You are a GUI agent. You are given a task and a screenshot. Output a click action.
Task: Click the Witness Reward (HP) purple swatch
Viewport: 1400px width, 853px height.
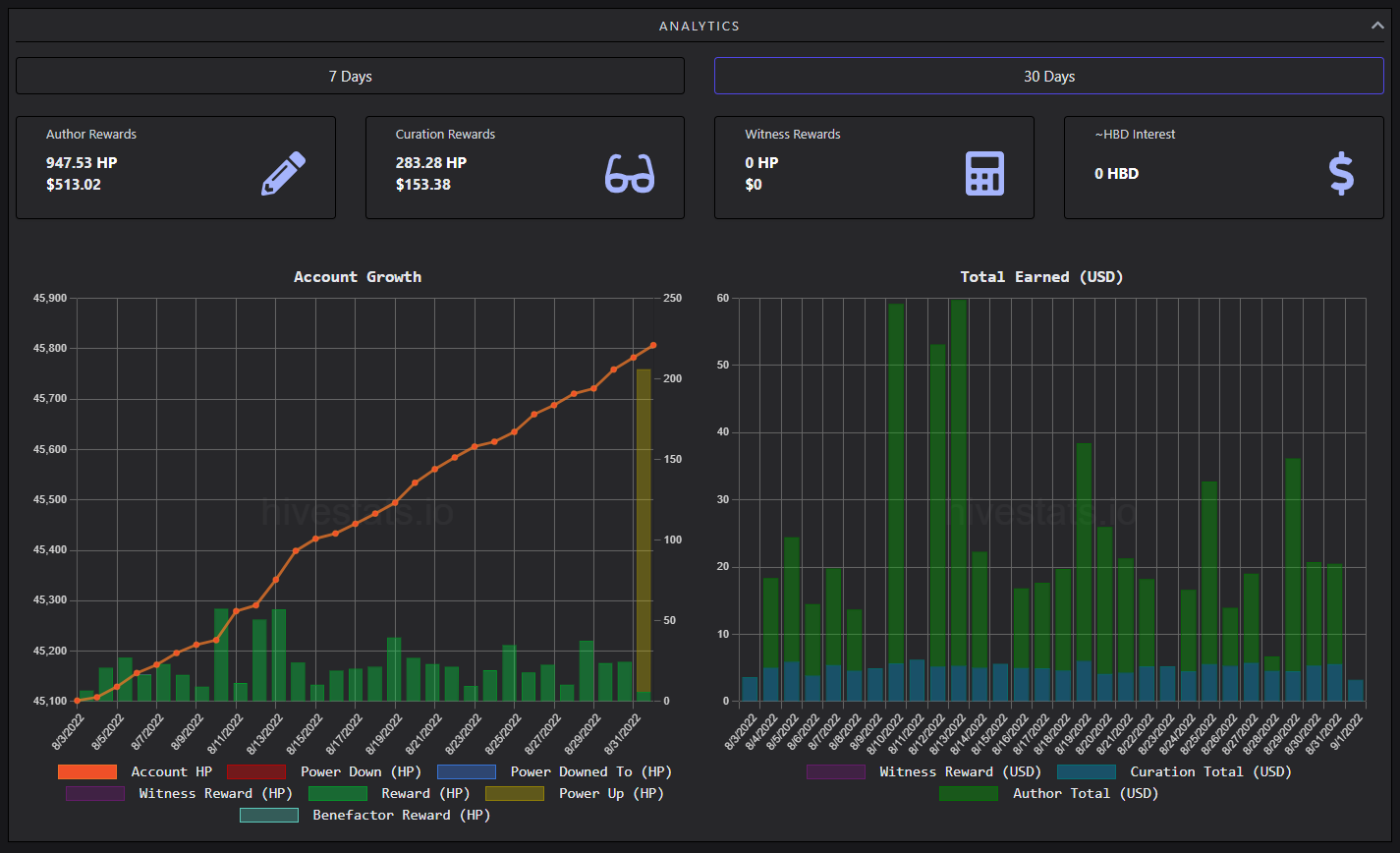pyautogui.click(x=95, y=793)
